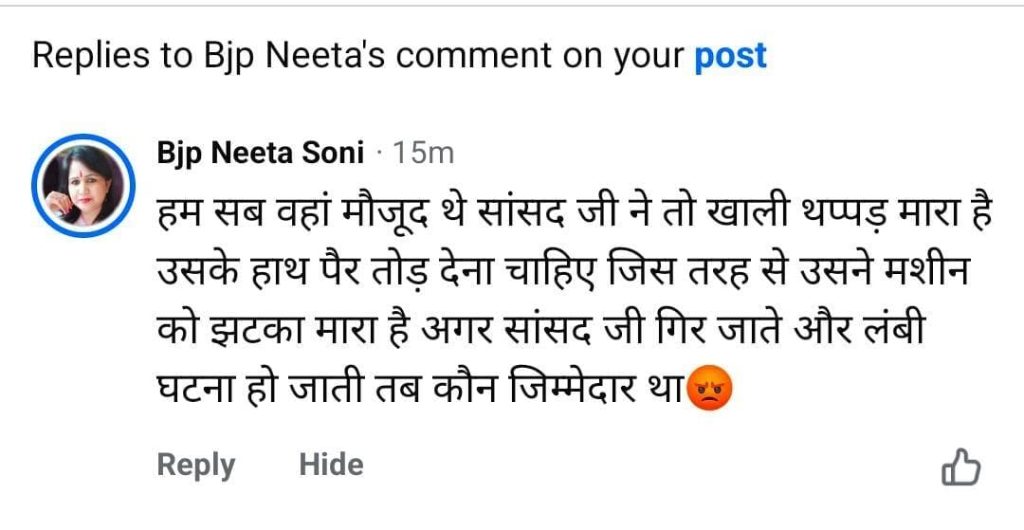The width and height of the screenshot is (1024, 530).
Task: Open Bjp Neeta Soni's profile picture
Action: pos(82,183)
